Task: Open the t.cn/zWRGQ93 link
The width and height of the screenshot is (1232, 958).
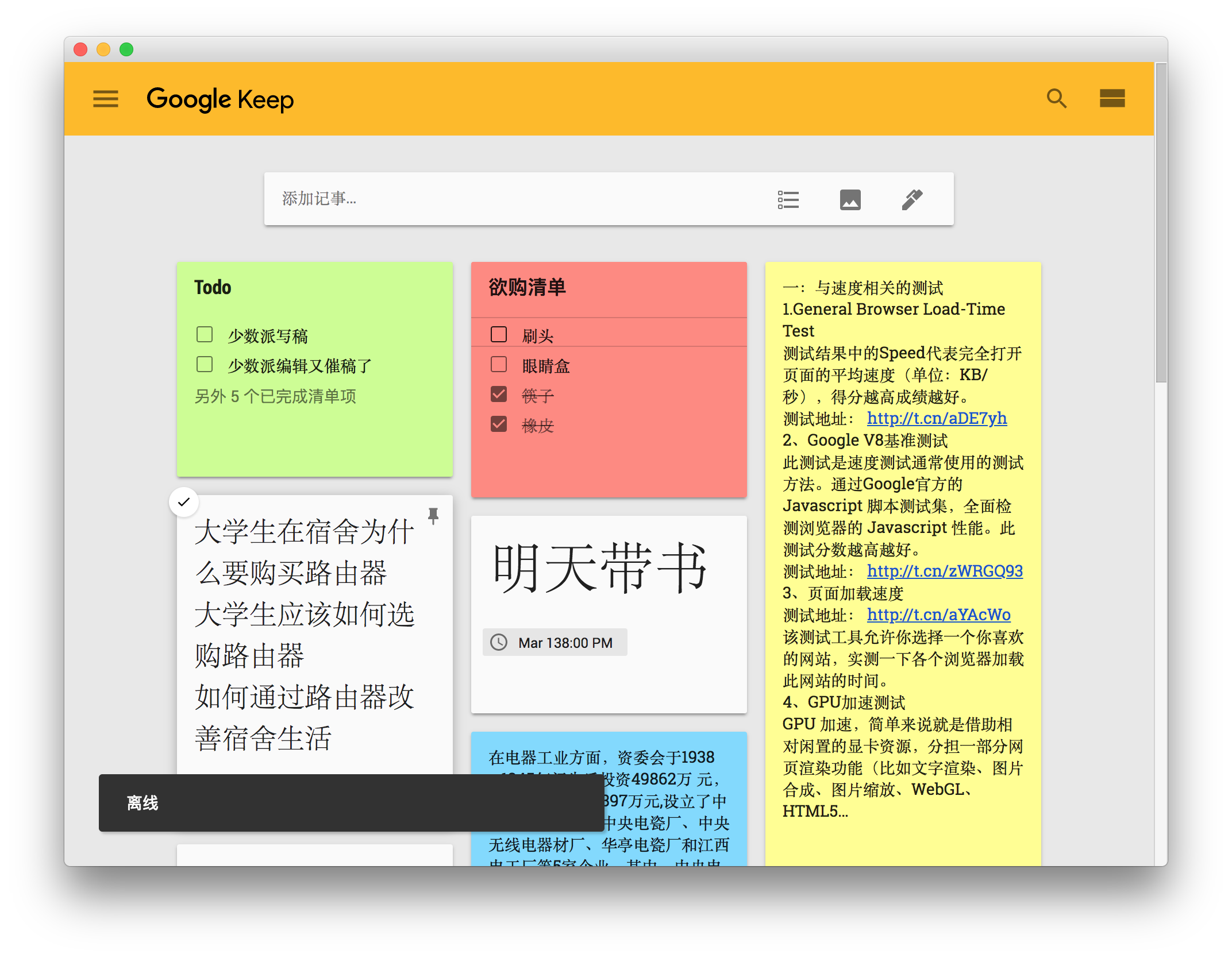Action: (944, 571)
